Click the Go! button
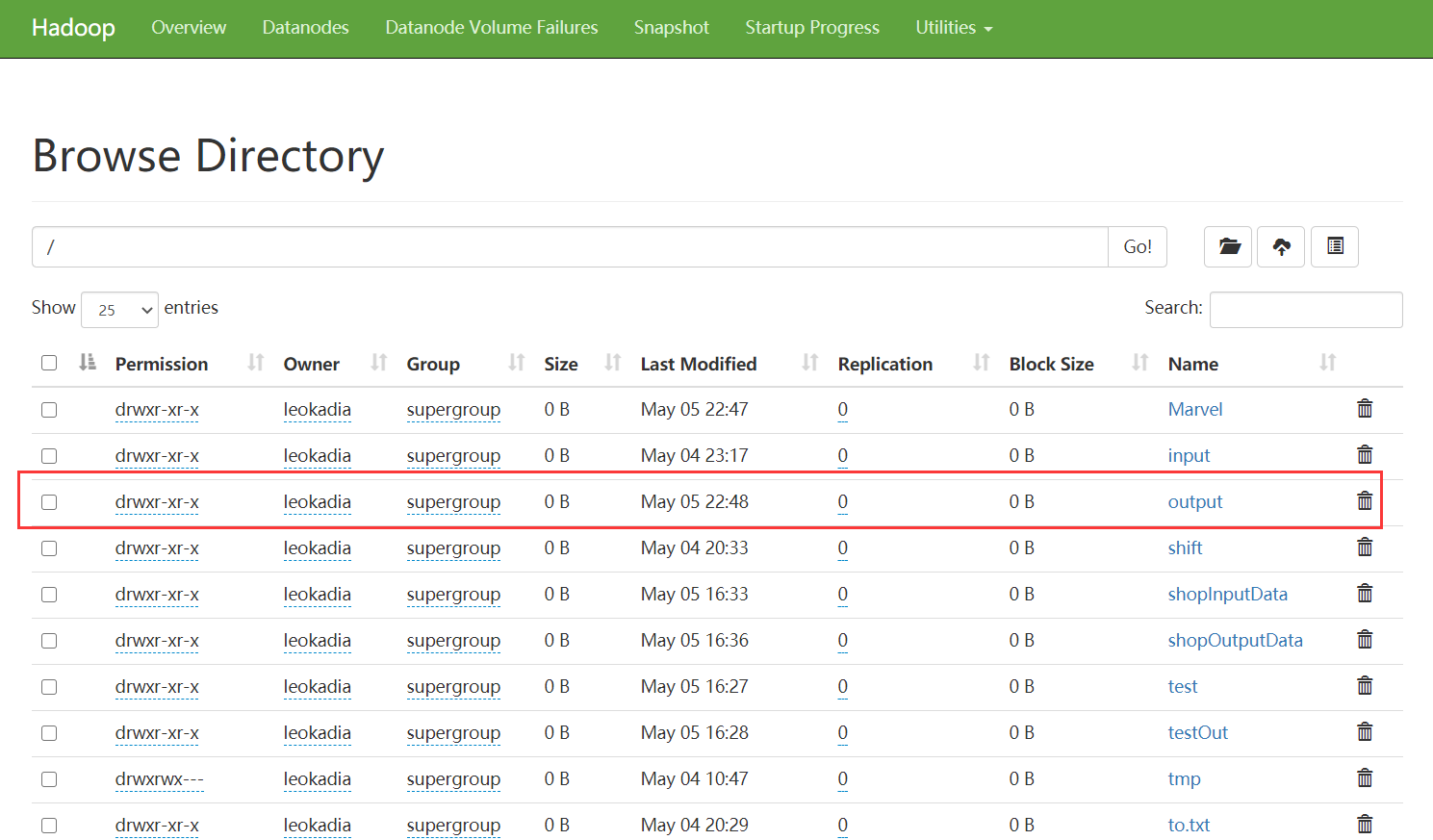The image size is (1433, 840). coord(1138,246)
